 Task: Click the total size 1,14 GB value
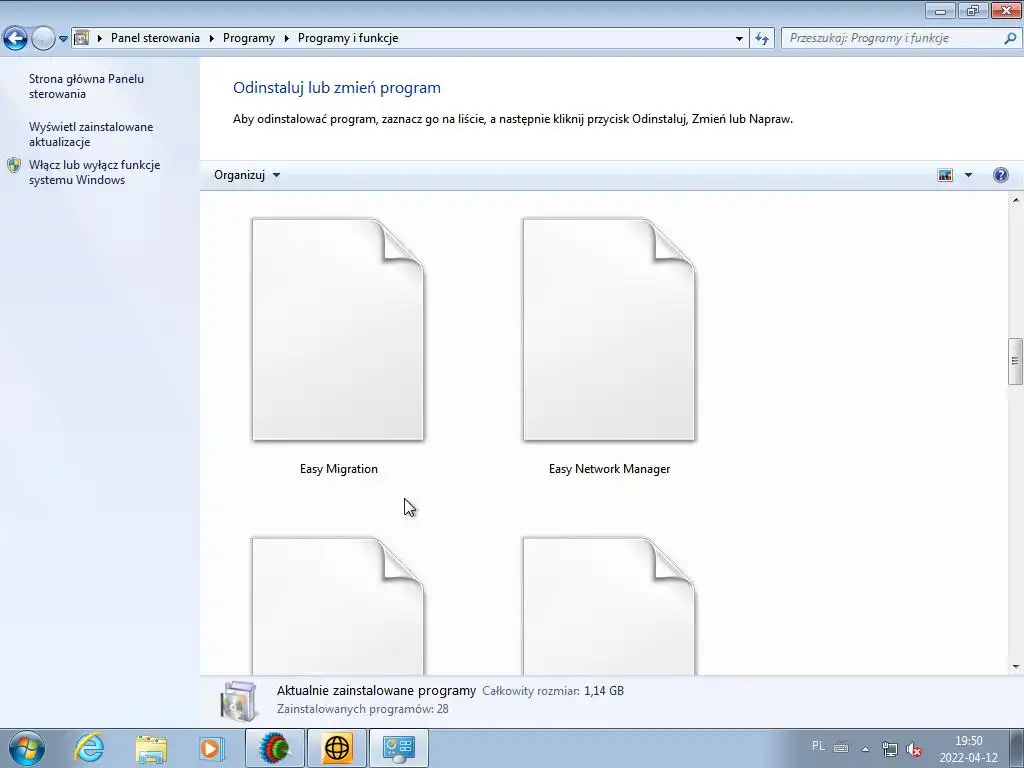click(x=604, y=691)
